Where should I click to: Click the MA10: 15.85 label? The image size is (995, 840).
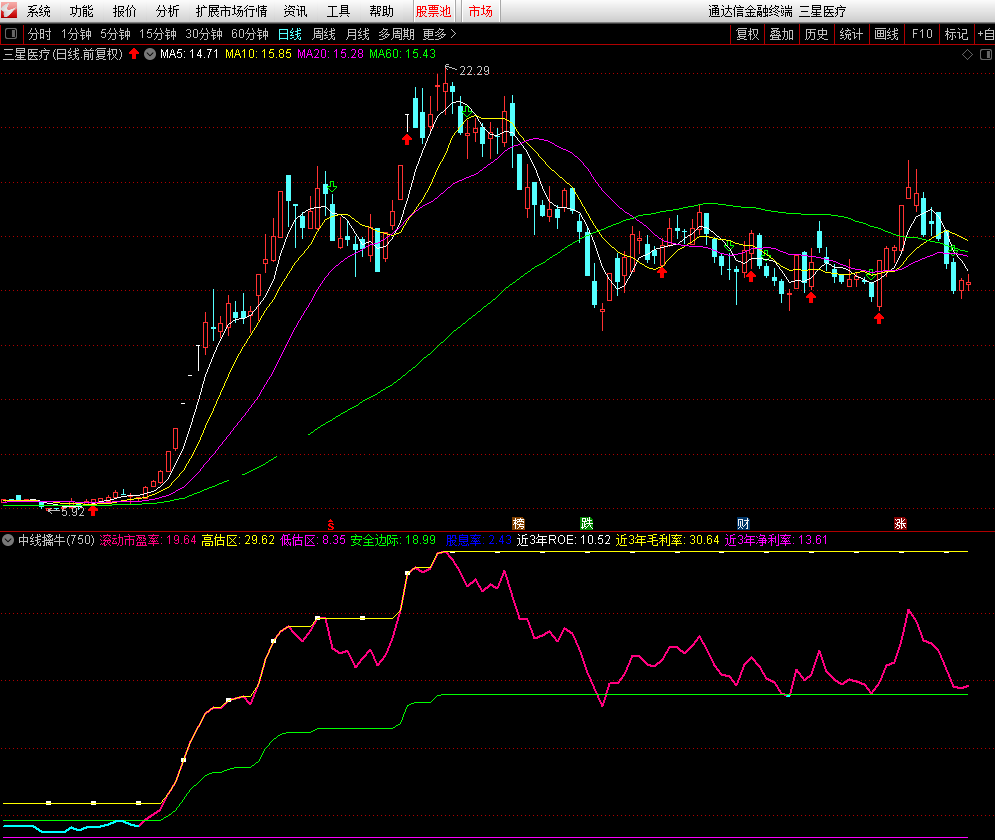pyautogui.click(x=258, y=54)
